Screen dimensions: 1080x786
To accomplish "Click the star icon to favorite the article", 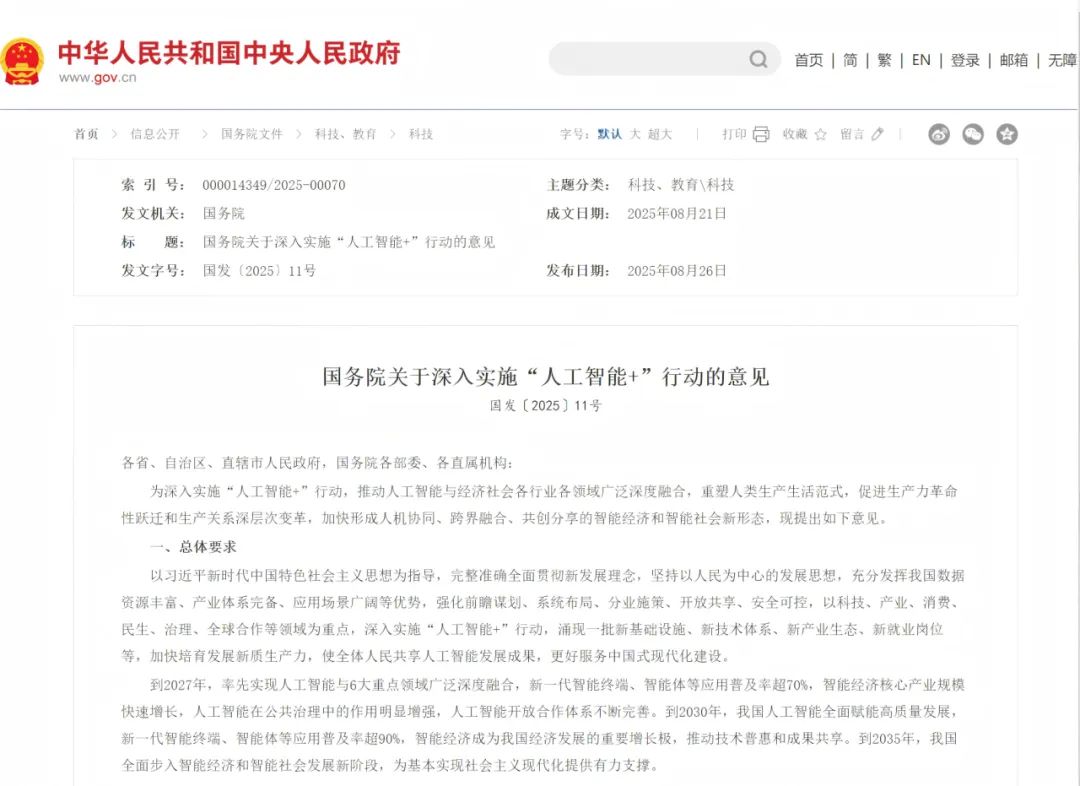I will click(822, 133).
